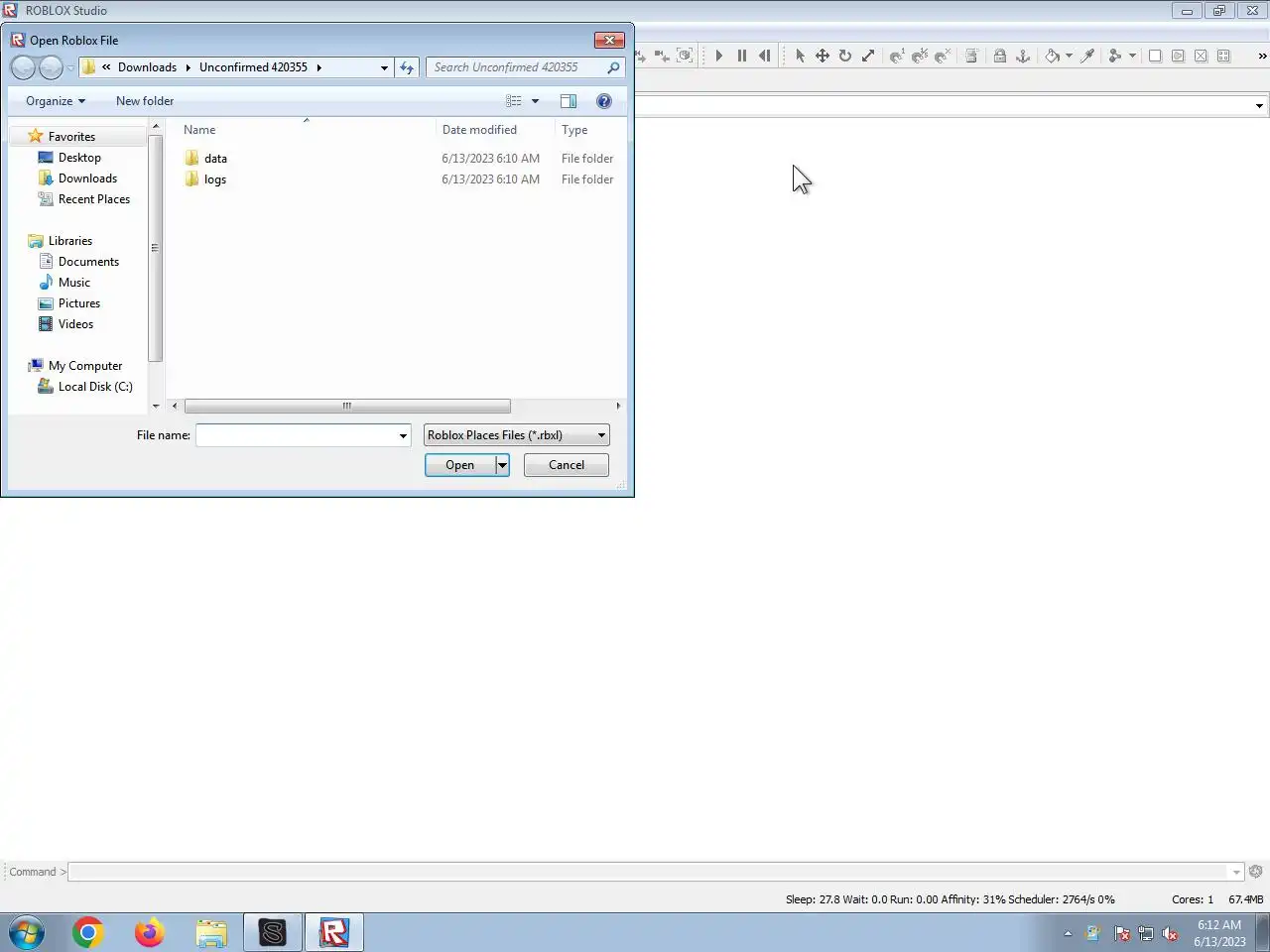Open the Organize menu
This screenshot has width=1270, height=952.
tap(56, 101)
